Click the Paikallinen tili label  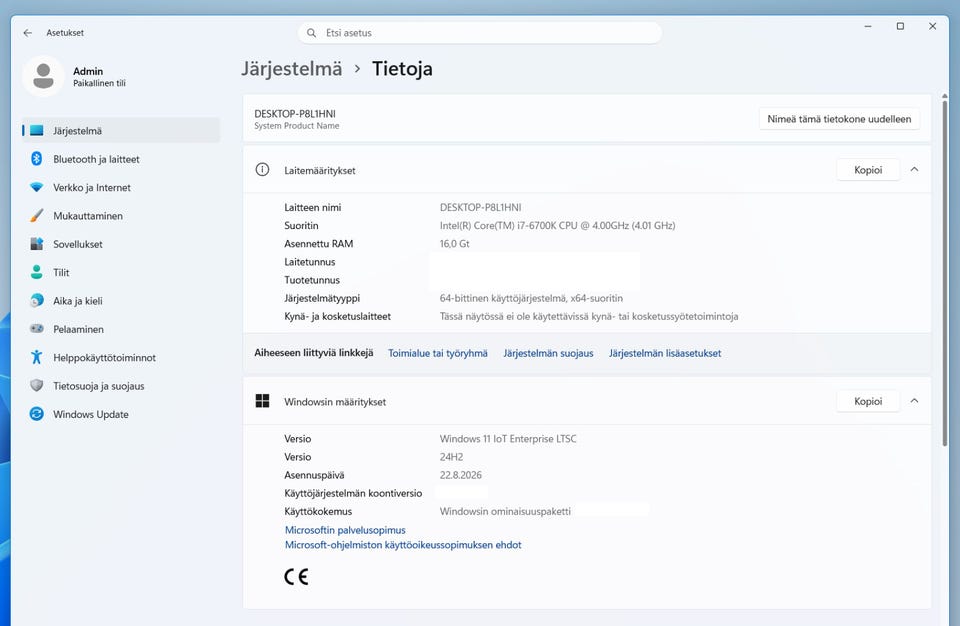[x=99, y=83]
